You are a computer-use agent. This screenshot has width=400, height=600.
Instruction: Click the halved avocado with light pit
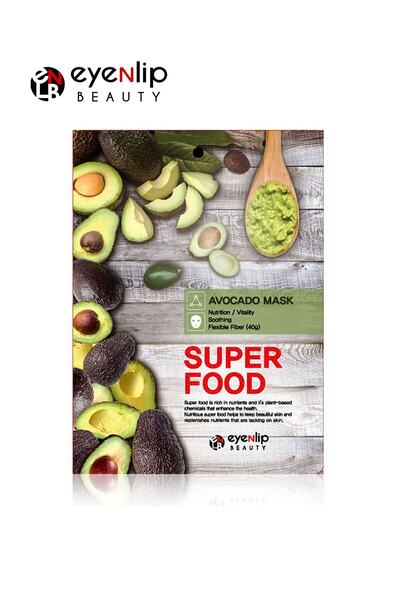coord(97,188)
